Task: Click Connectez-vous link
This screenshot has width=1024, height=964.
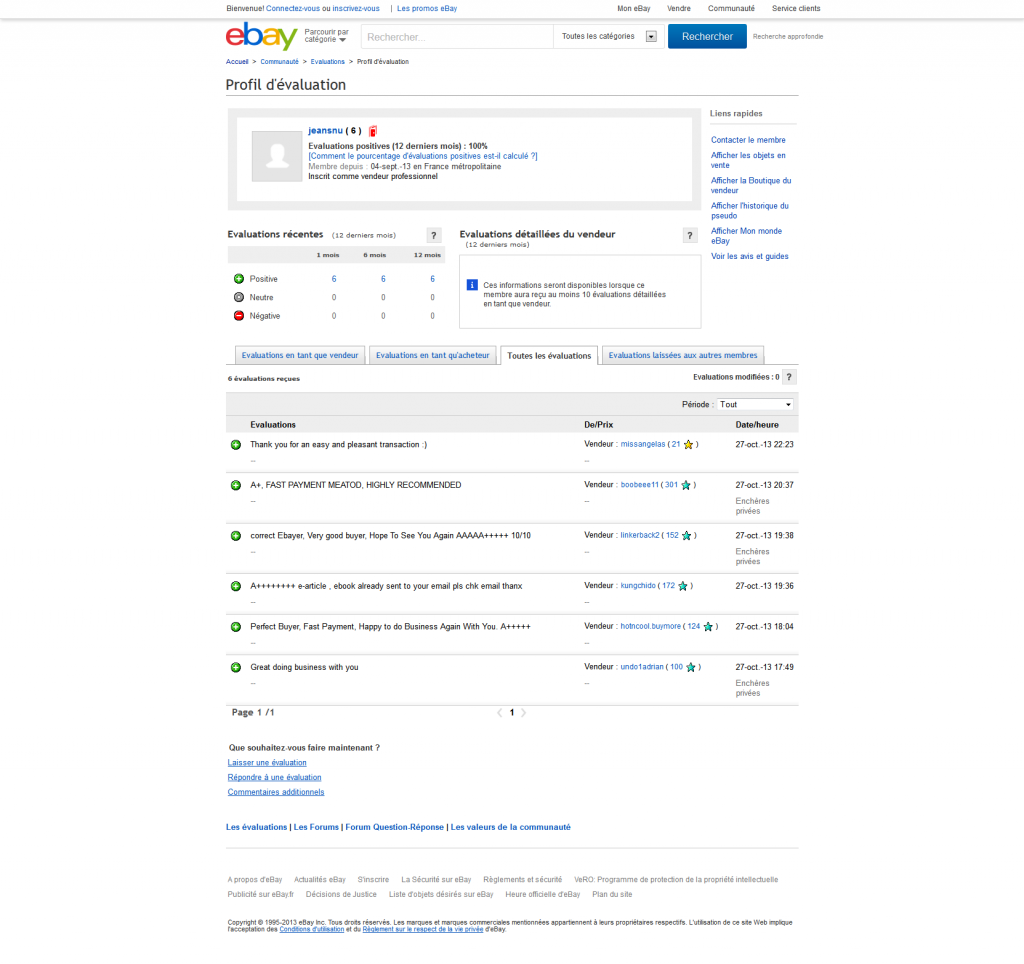Action: pyautogui.click(x=293, y=8)
